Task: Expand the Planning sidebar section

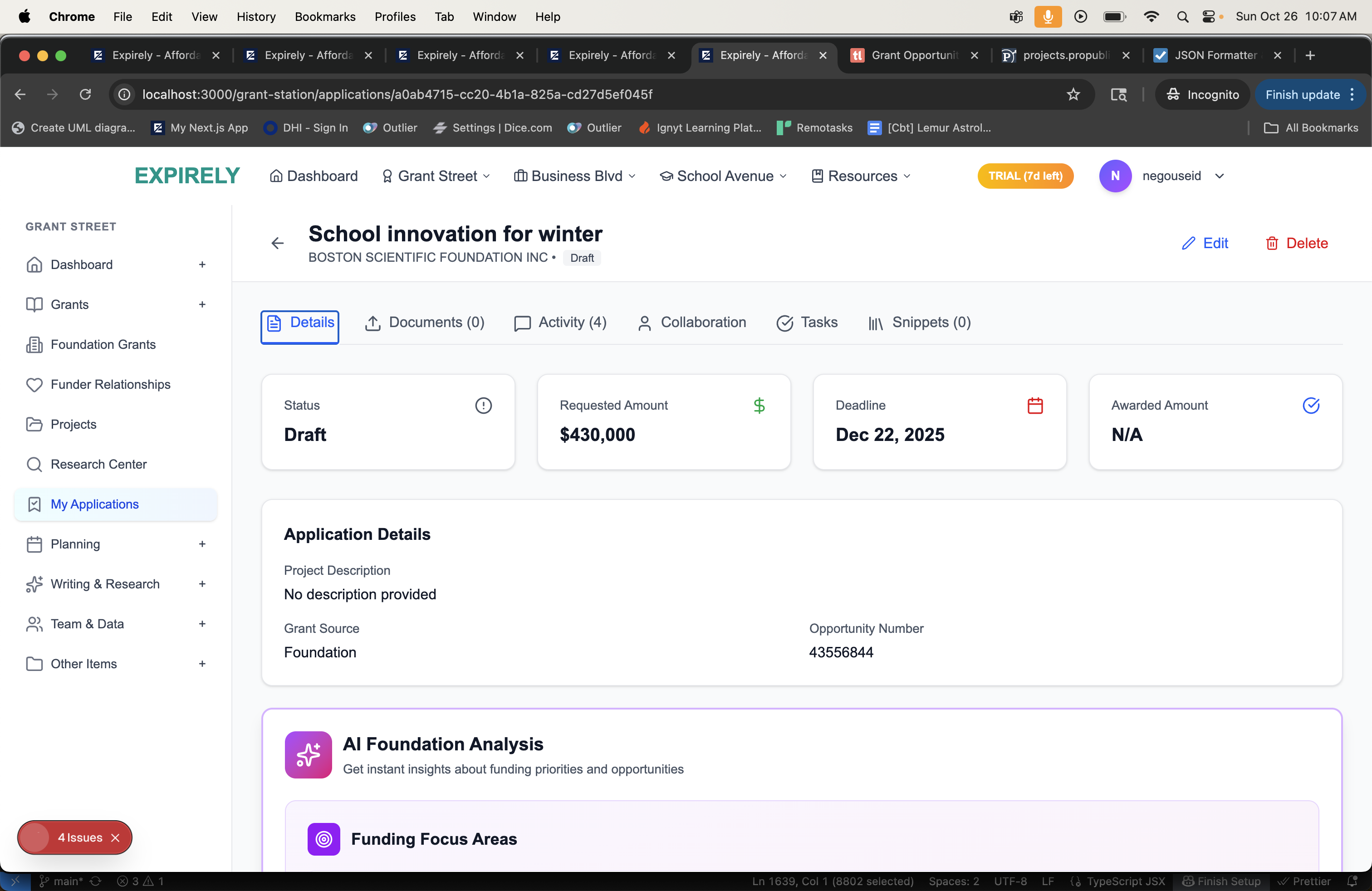Action: [202, 544]
